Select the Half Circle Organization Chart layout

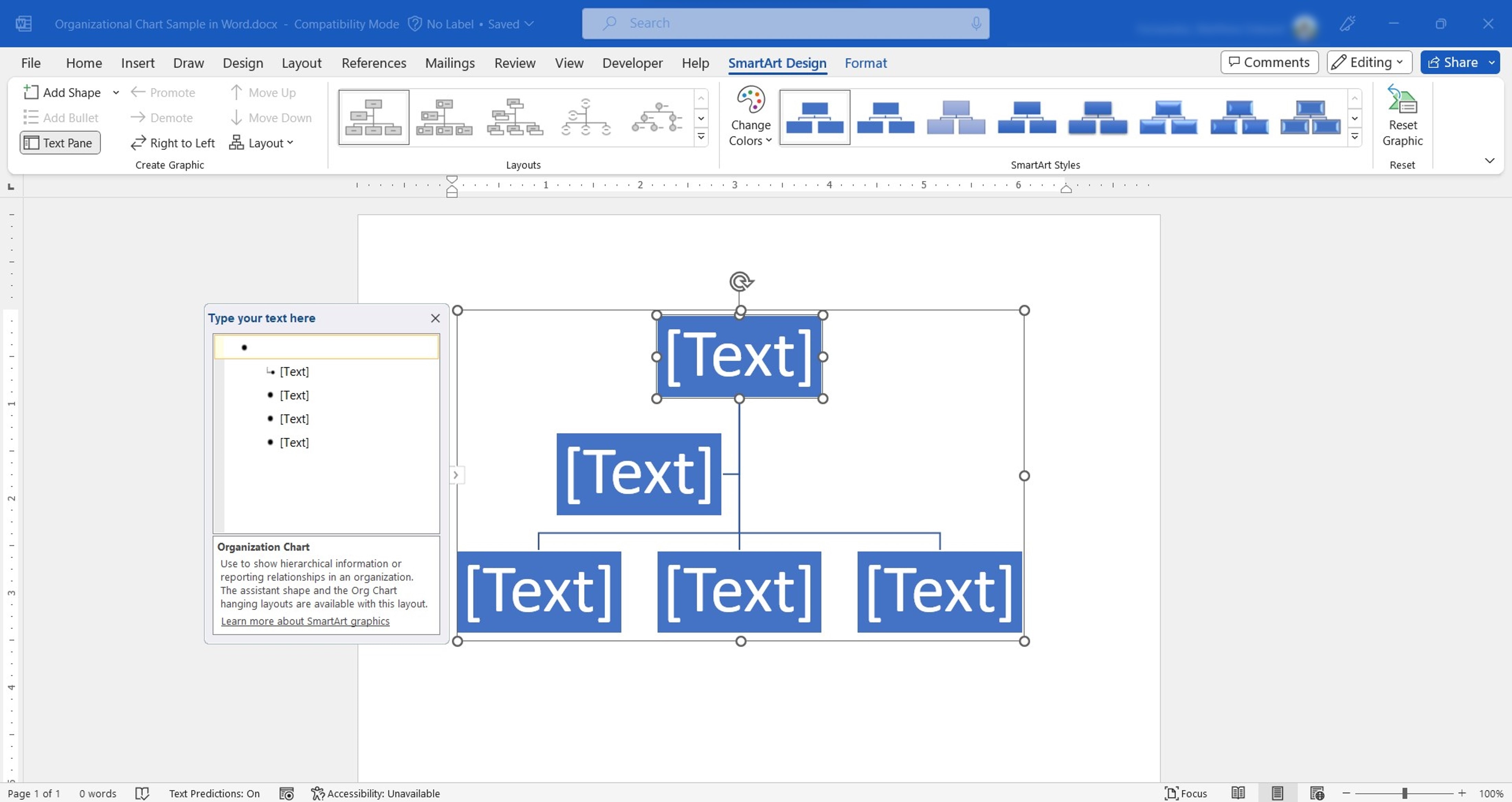[x=585, y=116]
